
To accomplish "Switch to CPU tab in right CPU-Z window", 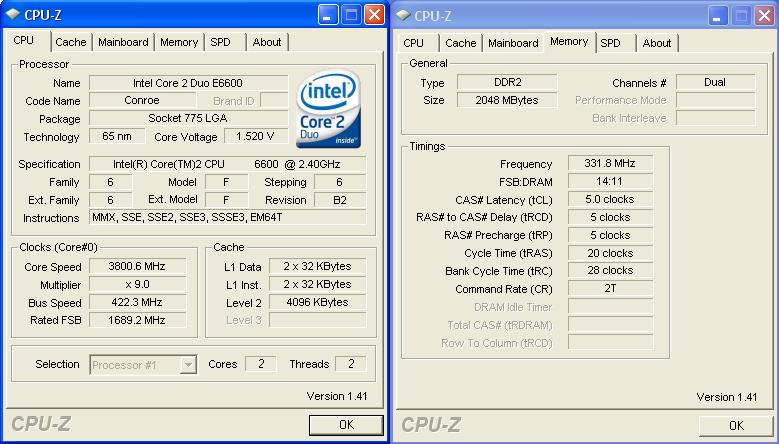I will pyautogui.click(x=413, y=44).
